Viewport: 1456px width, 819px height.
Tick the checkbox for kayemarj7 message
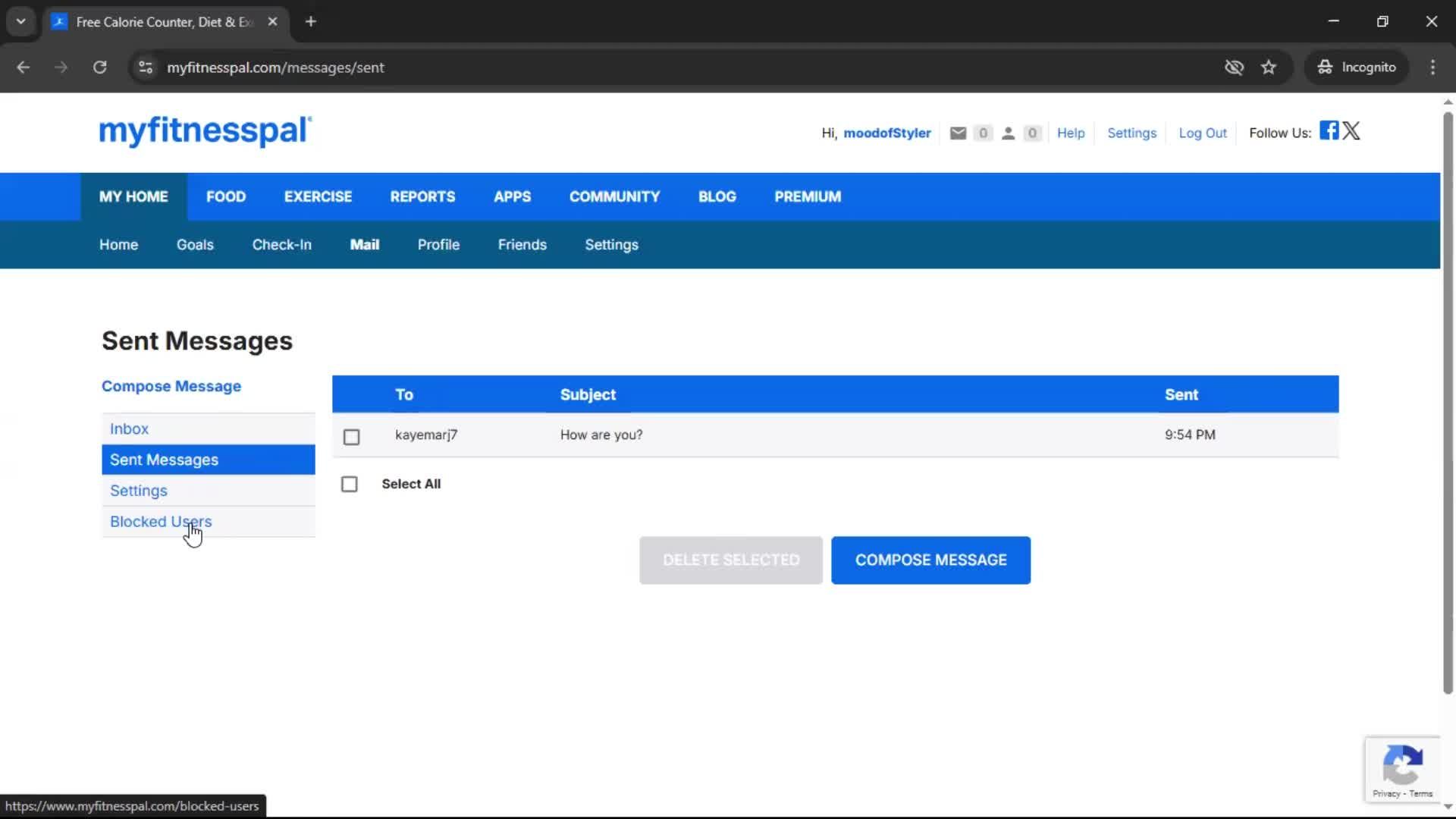[351, 437]
